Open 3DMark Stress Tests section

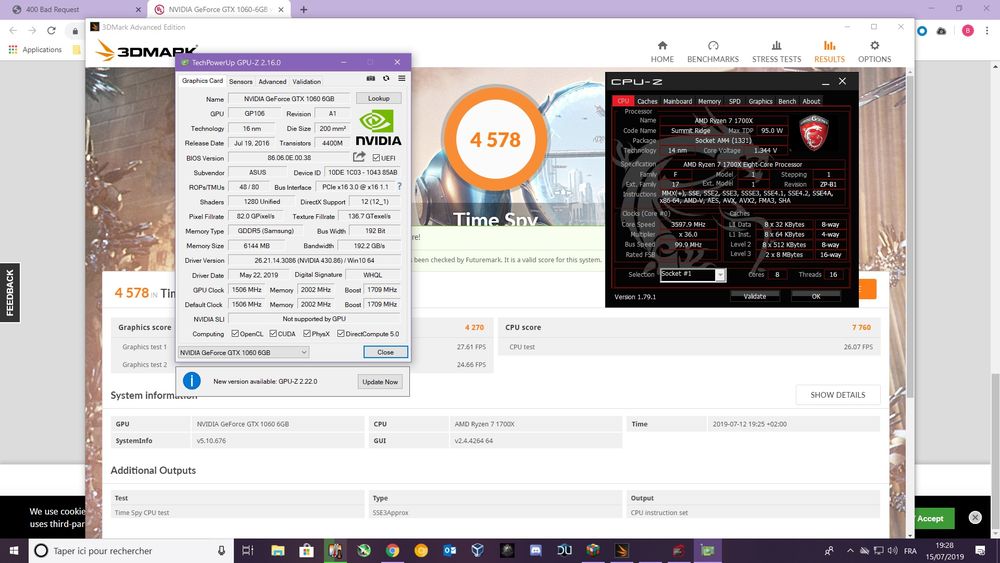(776, 52)
